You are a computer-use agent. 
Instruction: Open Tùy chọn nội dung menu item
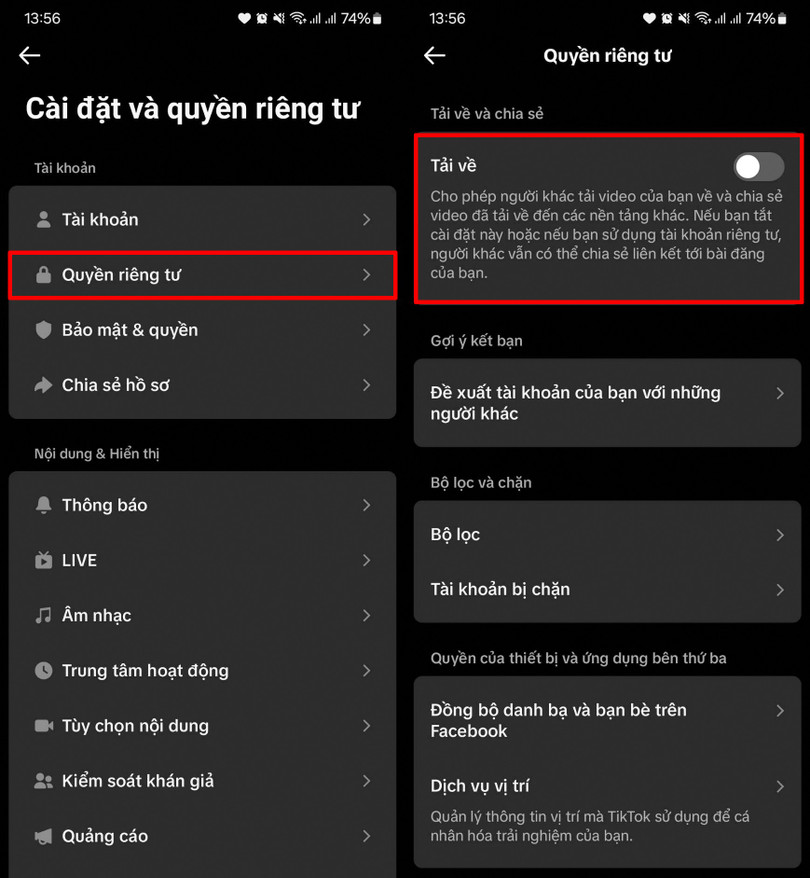pos(203,726)
